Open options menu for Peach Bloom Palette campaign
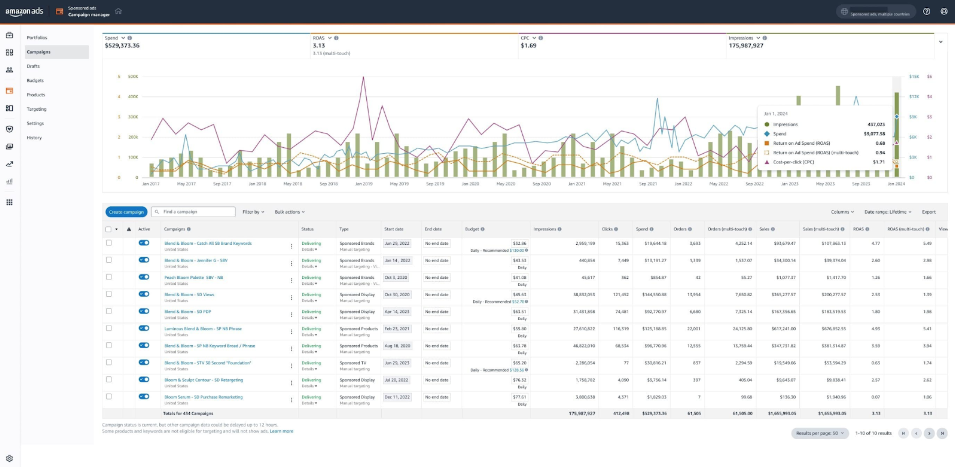This screenshot has width=955, height=467. pyautogui.click(x=291, y=280)
